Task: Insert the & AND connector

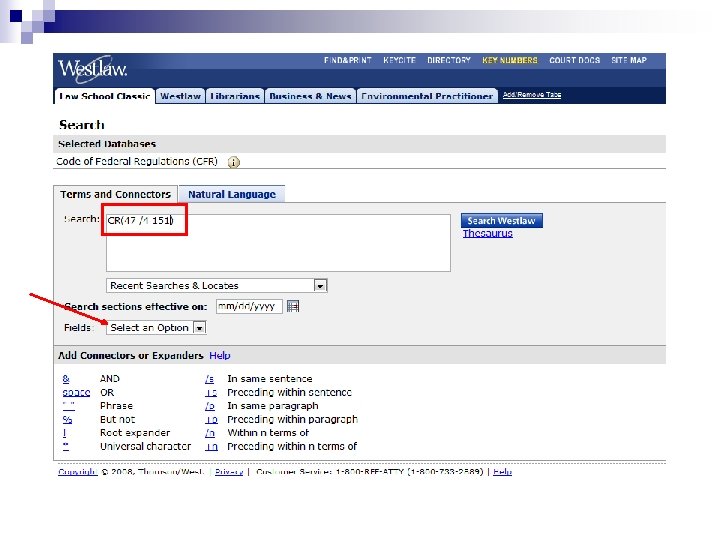Action: point(66,379)
